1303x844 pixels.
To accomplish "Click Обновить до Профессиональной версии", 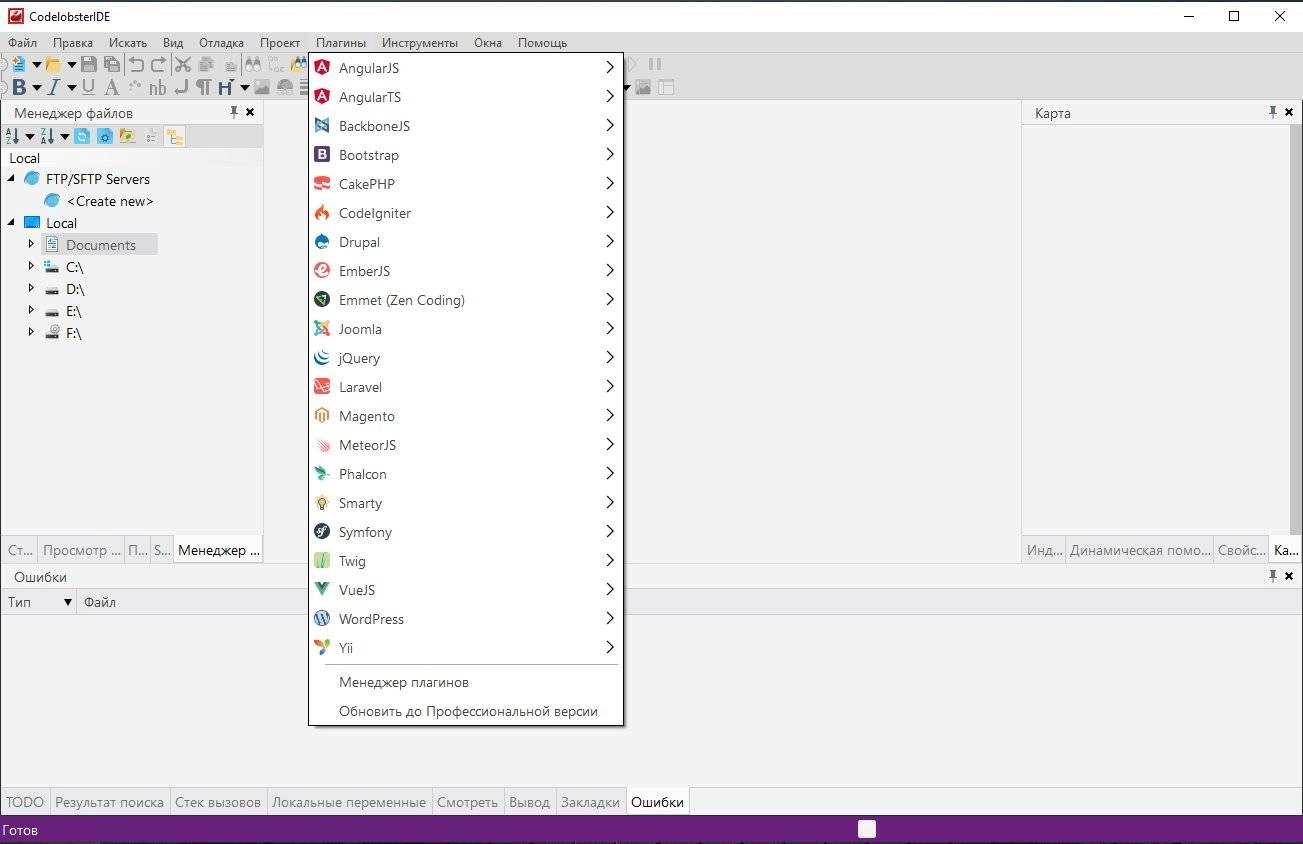I will (466, 712).
